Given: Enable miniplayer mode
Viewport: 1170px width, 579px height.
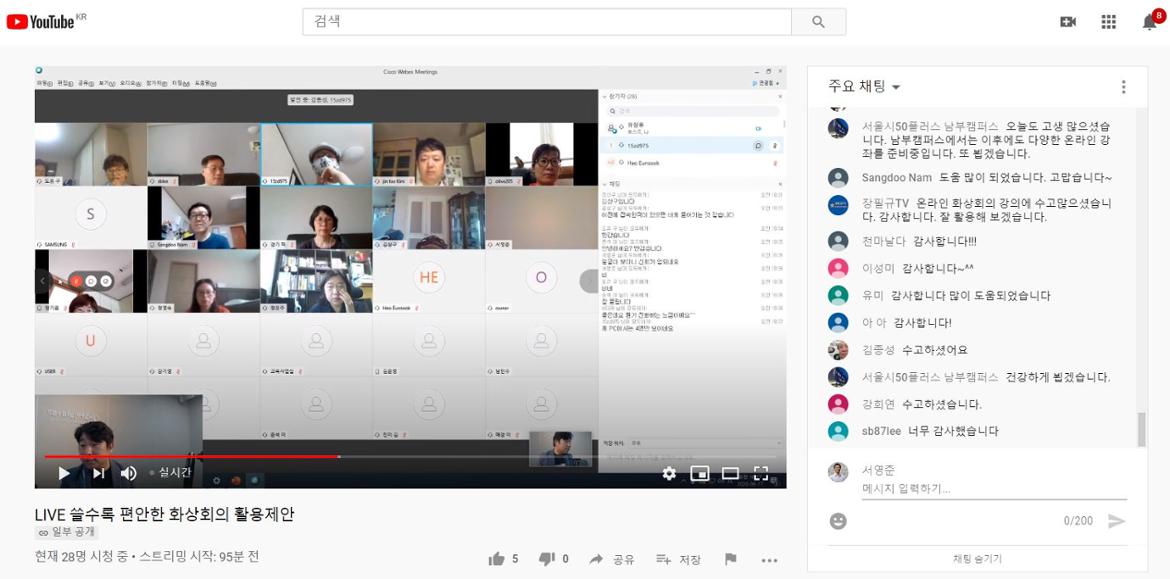Looking at the screenshot, I should pos(700,473).
